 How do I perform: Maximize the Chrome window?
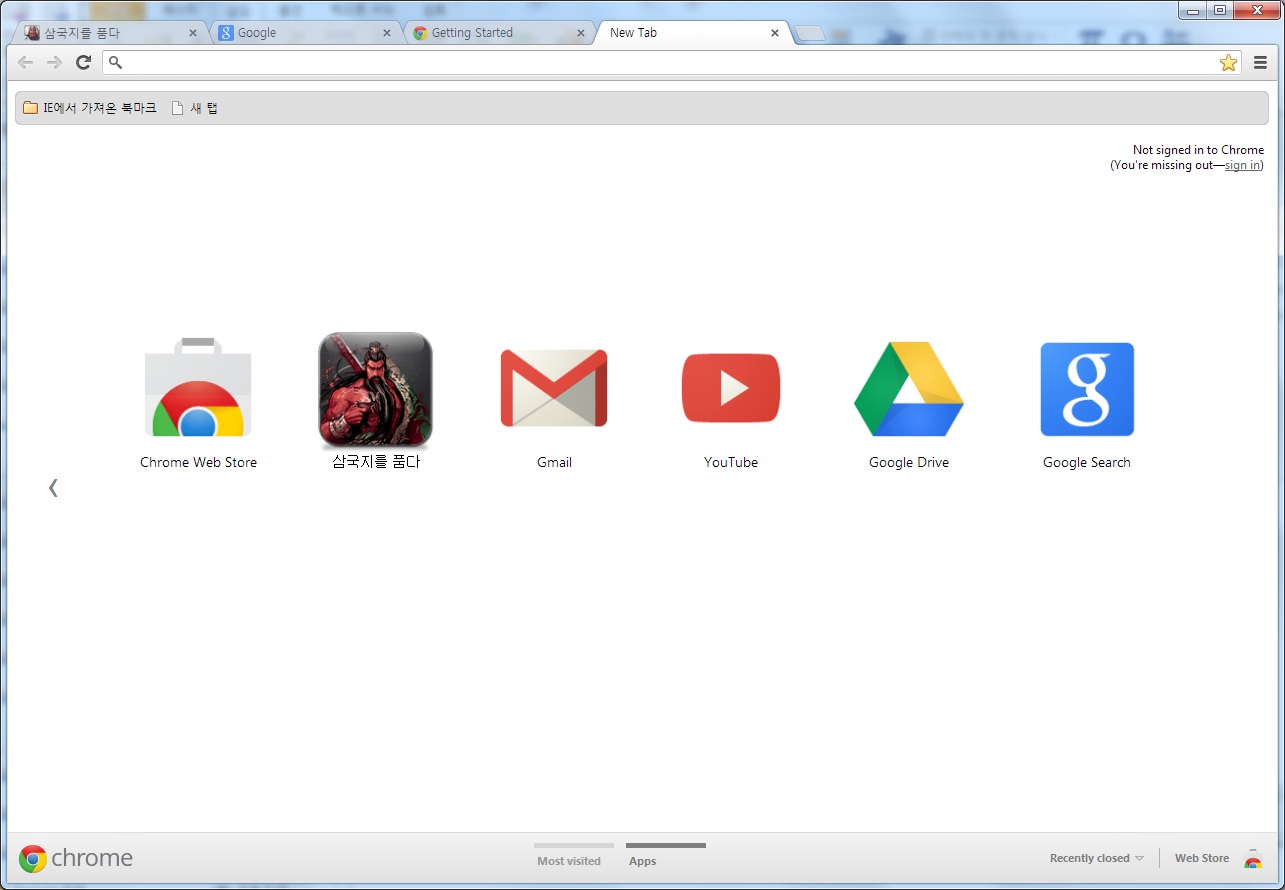(x=1219, y=10)
